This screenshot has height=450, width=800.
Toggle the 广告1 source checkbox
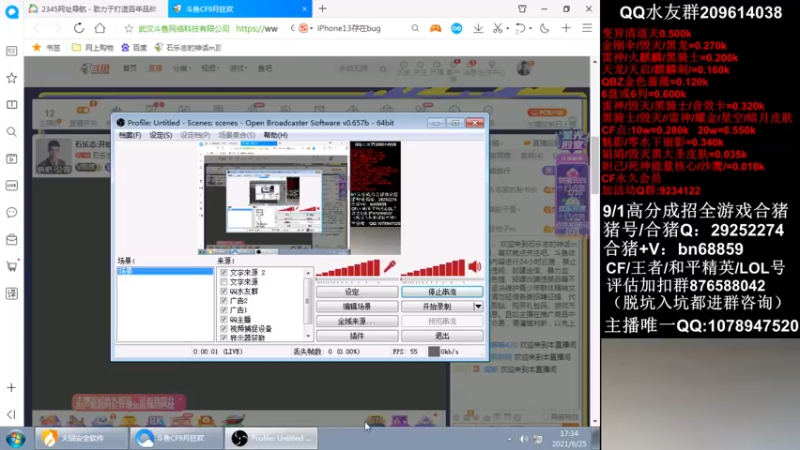pyautogui.click(x=223, y=310)
